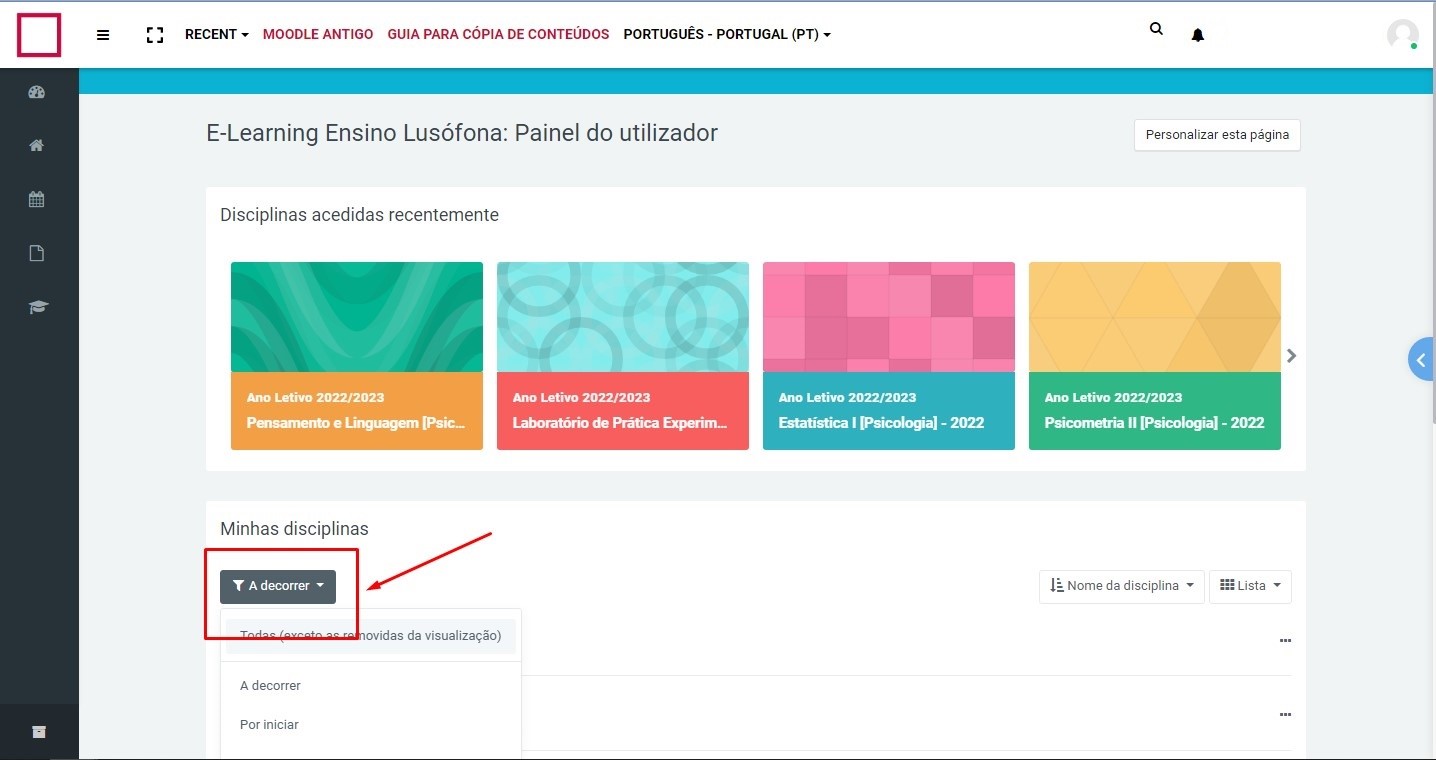Open the Português - Portugal language dropdown

726,34
